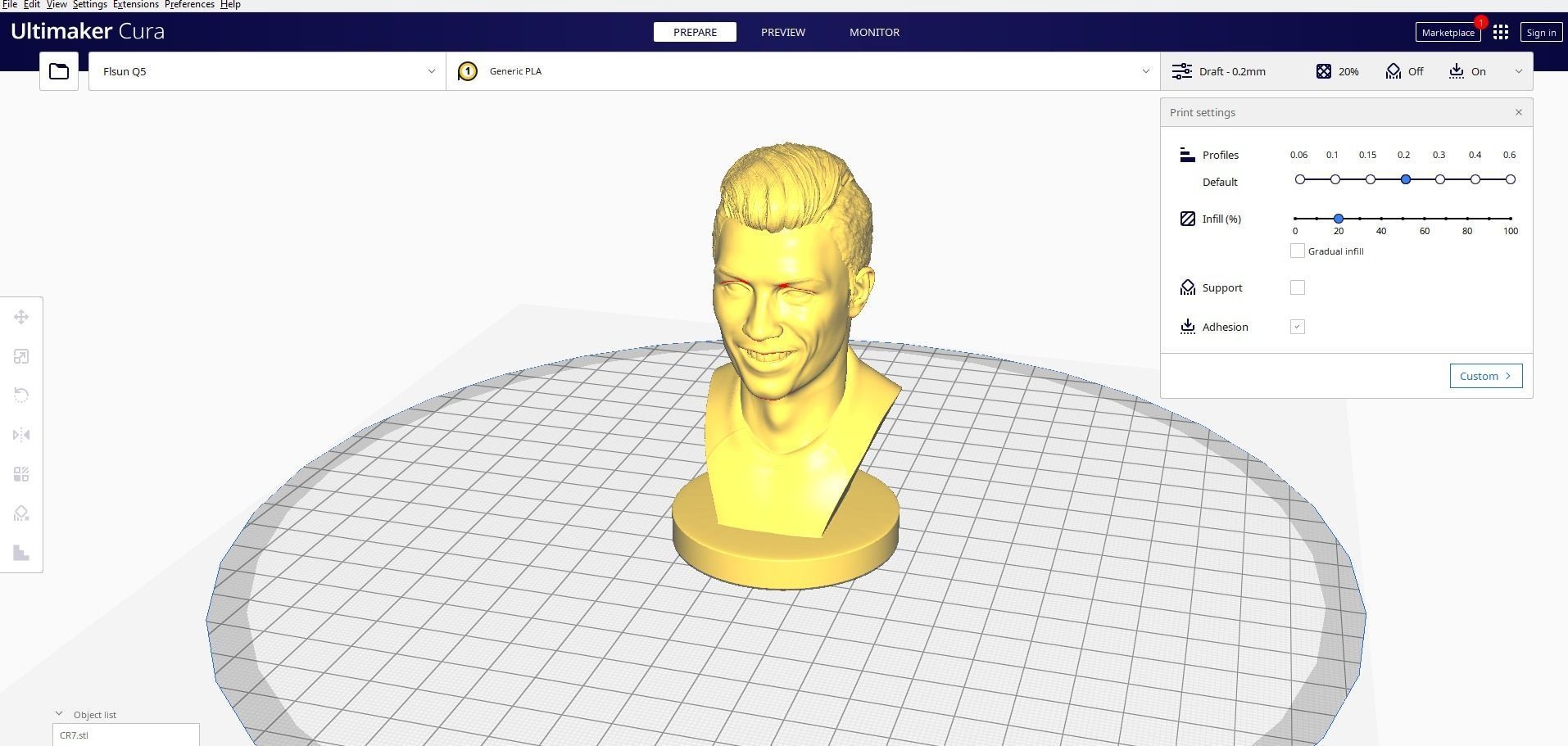Screen dimensions: 1568x746
Task: Open the Settings menu
Action: click(90, 5)
